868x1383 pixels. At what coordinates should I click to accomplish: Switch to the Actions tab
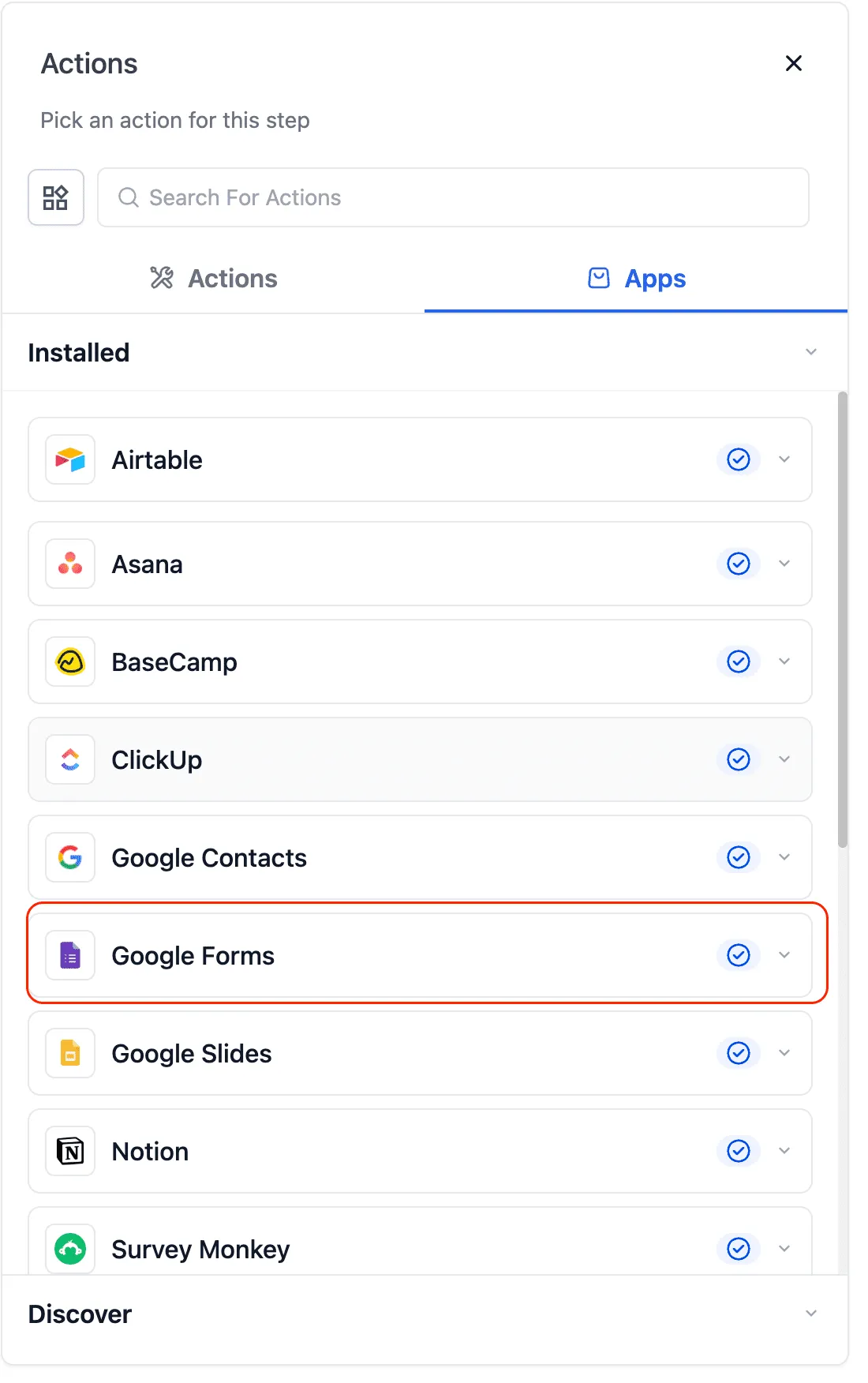tap(213, 278)
